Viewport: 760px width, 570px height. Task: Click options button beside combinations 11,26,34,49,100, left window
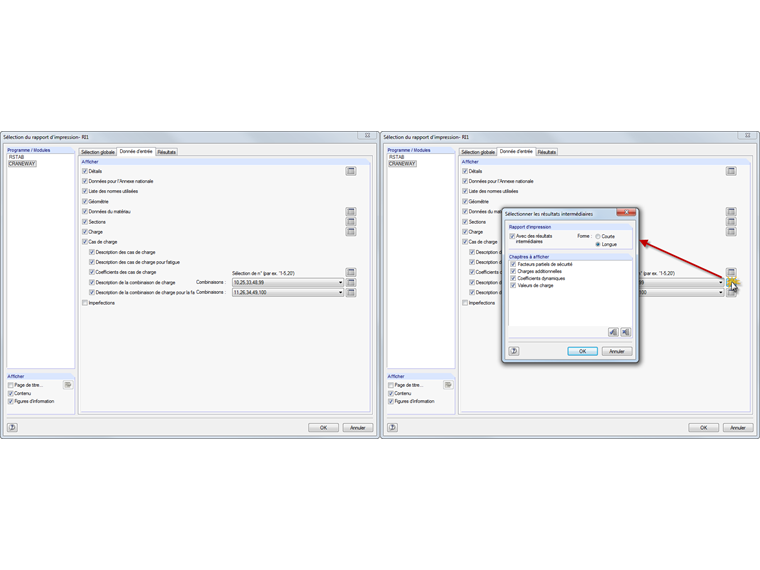tap(351, 292)
